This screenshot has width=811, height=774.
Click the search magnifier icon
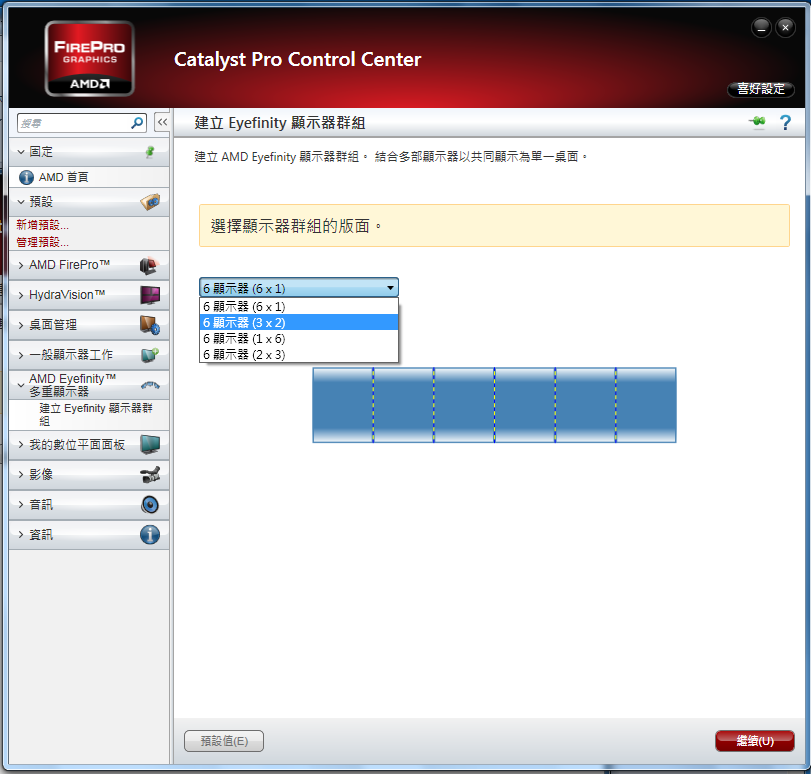point(137,123)
